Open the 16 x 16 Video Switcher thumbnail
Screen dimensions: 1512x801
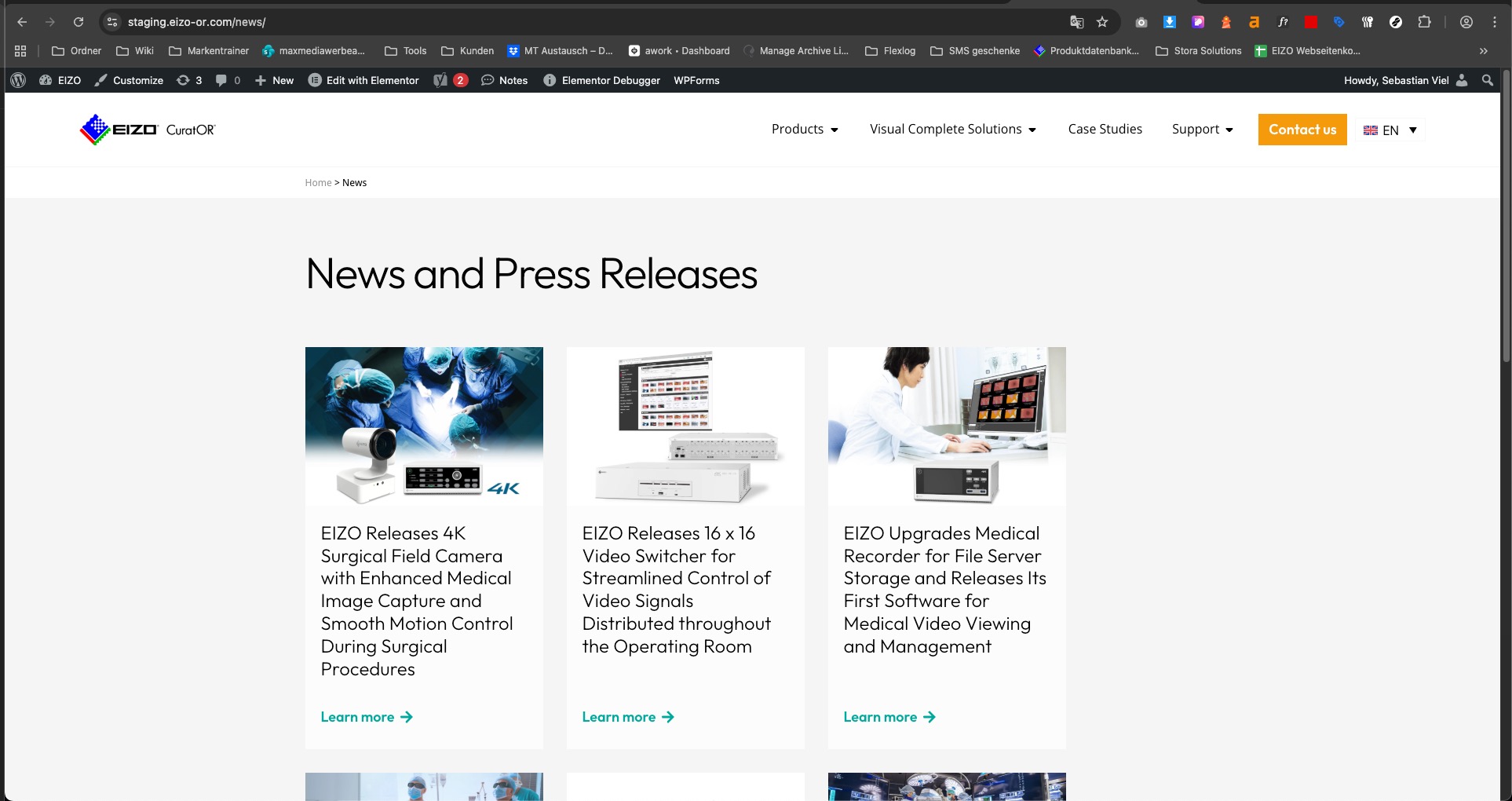click(x=685, y=426)
